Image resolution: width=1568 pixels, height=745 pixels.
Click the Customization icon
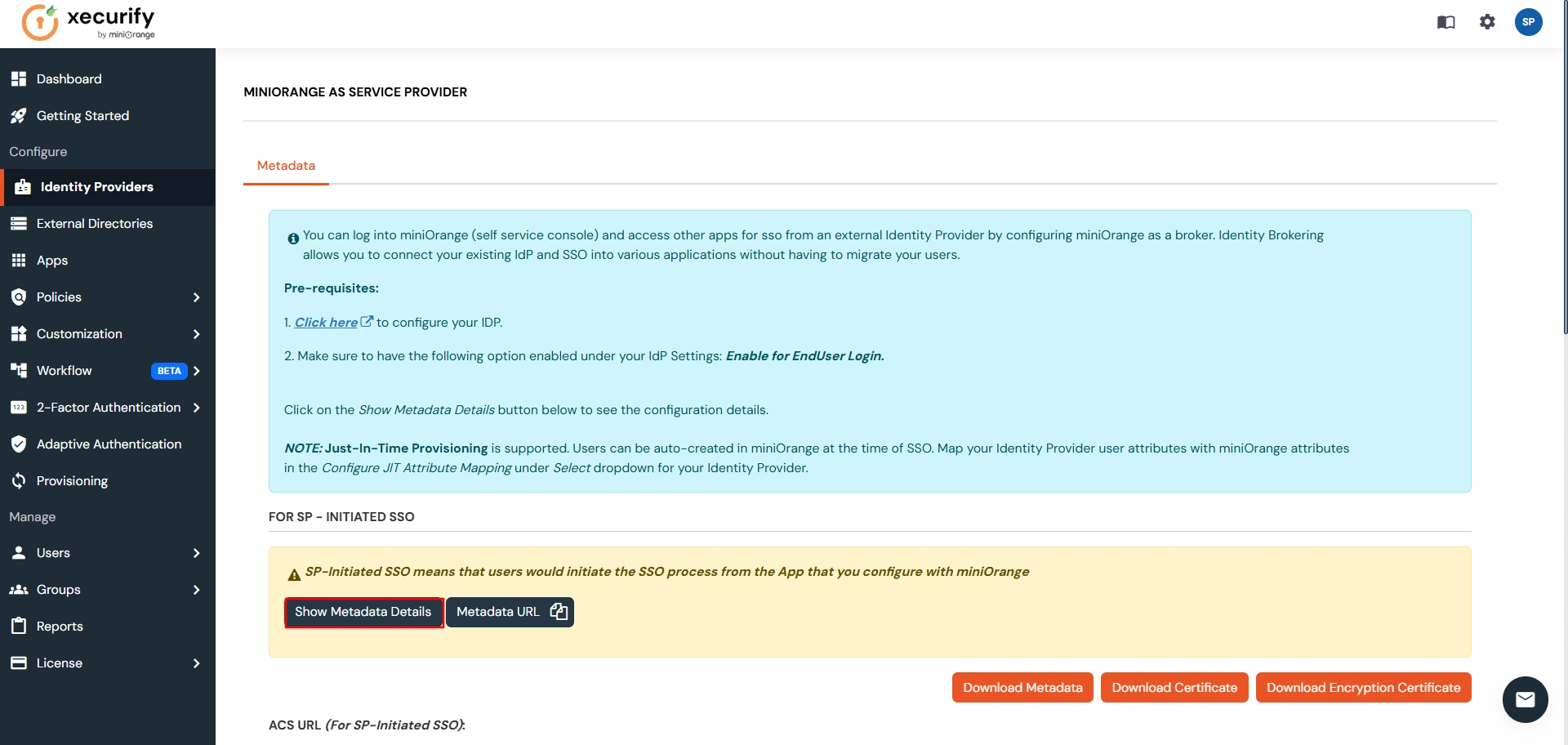click(x=19, y=333)
